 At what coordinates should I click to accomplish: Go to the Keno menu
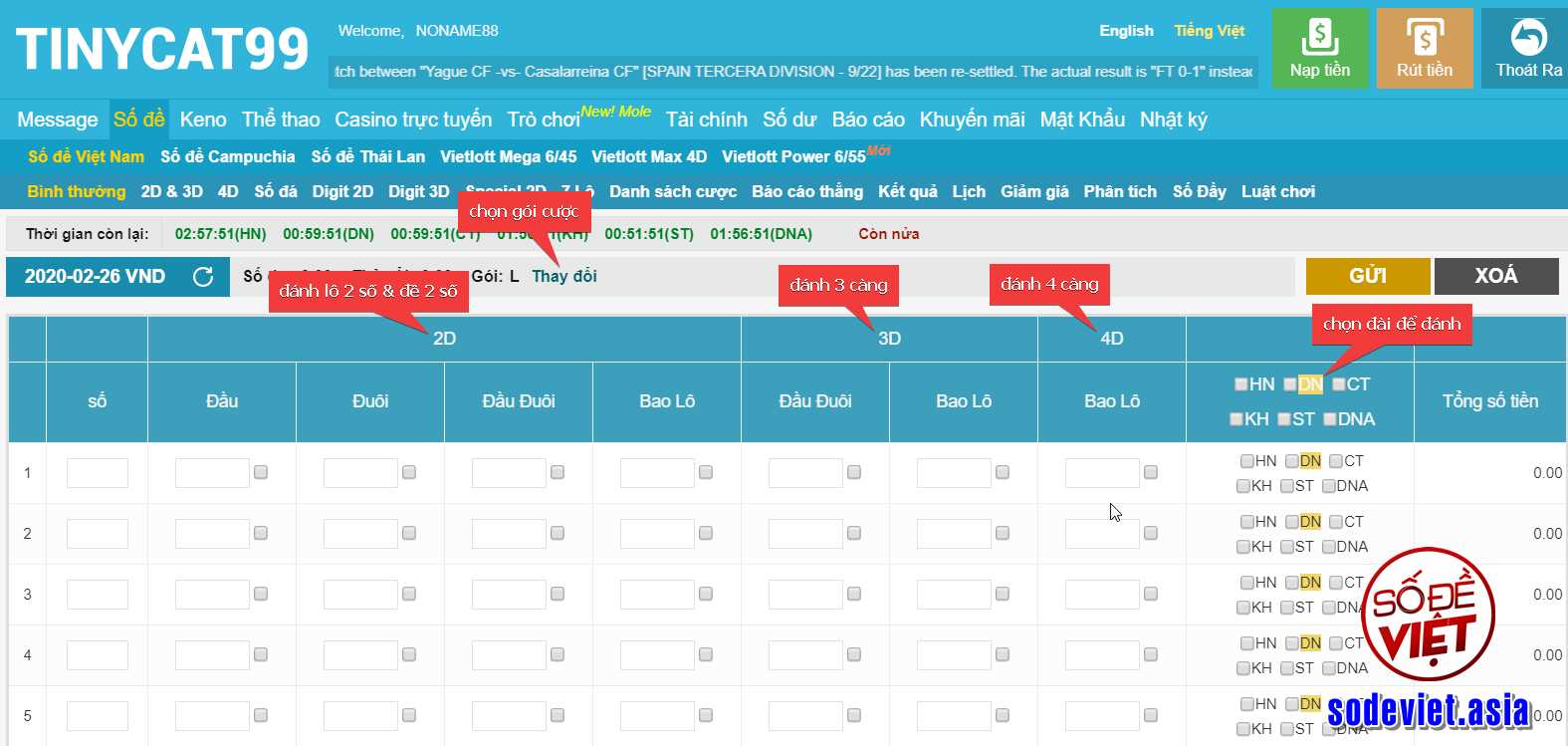pos(203,120)
